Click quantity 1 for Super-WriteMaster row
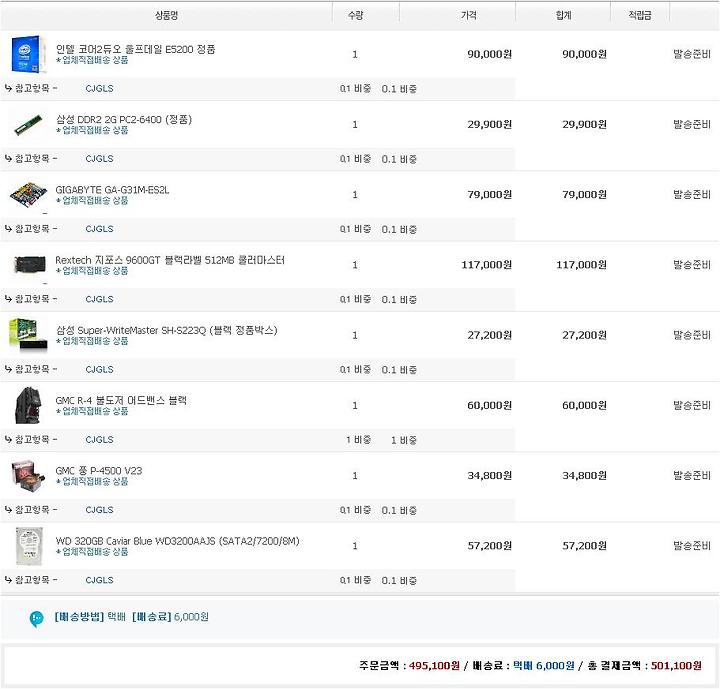 355,335
